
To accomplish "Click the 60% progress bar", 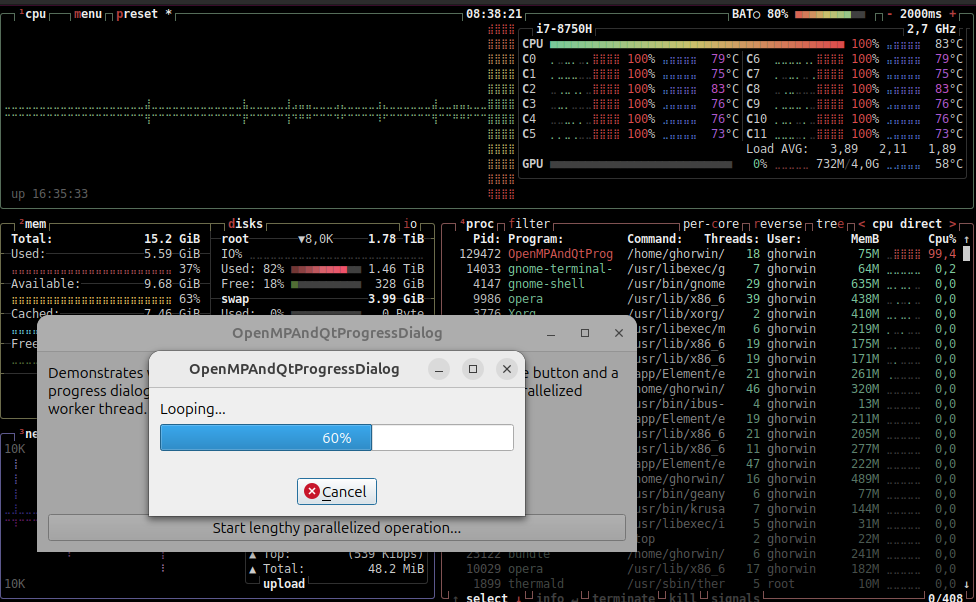I will pyautogui.click(x=336, y=438).
